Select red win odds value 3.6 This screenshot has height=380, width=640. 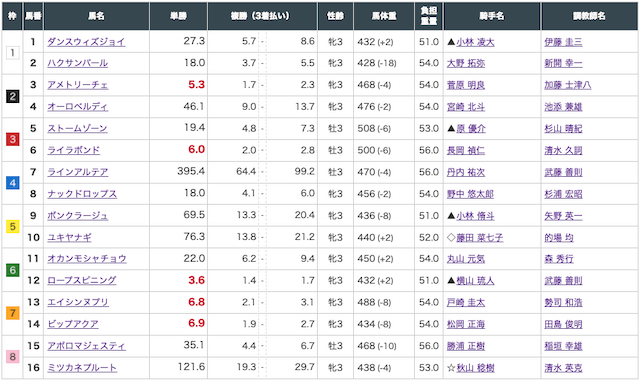(x=196, y=280)
